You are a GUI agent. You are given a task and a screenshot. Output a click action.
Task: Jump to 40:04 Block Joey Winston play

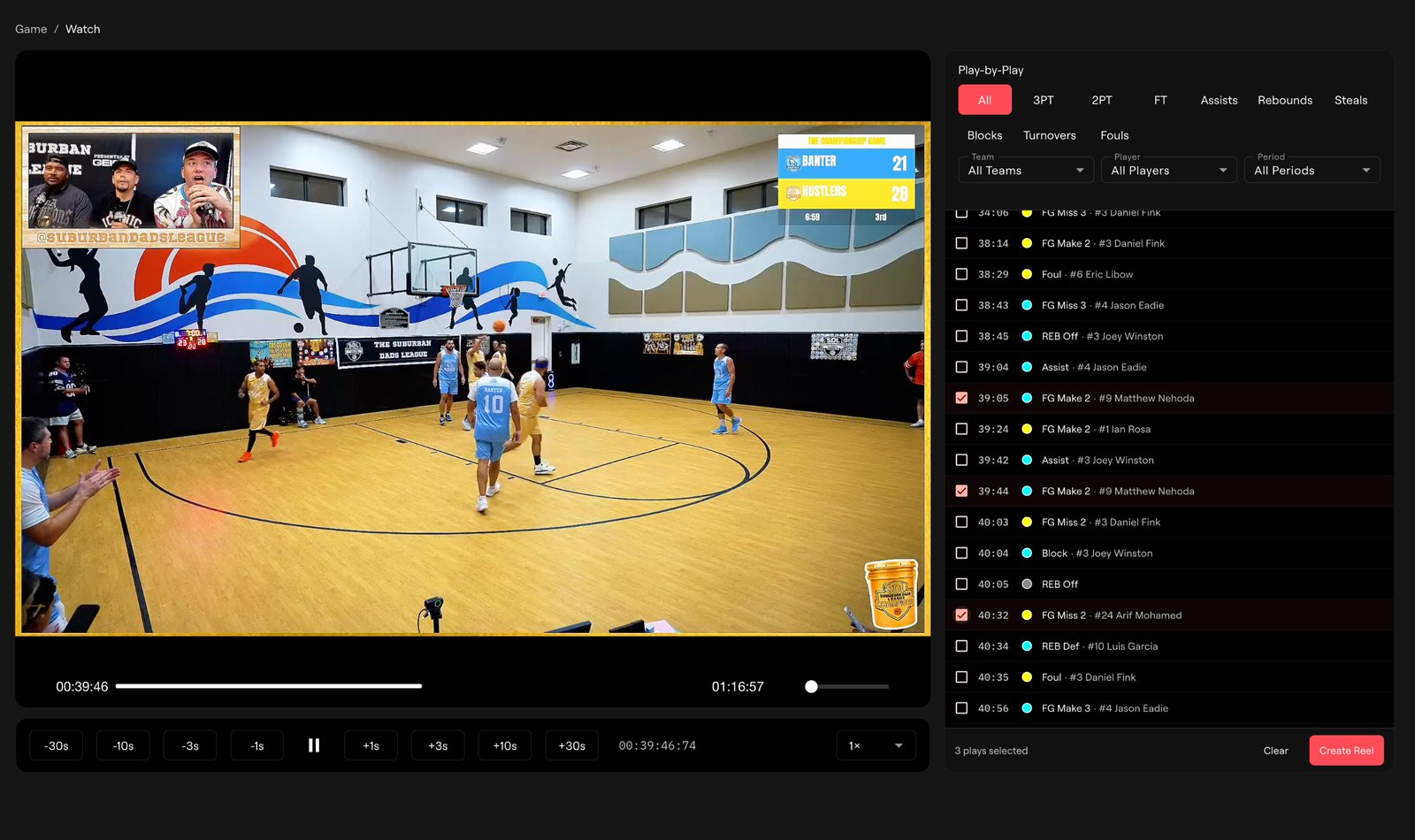[x=1169, y=553]
